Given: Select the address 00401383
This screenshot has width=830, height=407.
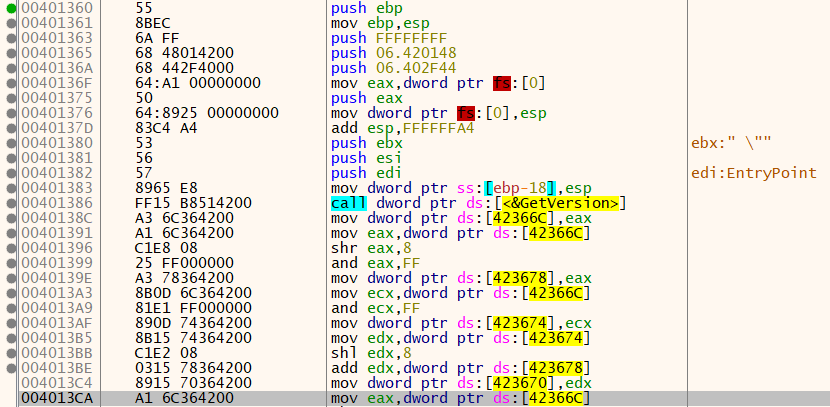Looking at the screenshot, I should [x=57, y=188].
